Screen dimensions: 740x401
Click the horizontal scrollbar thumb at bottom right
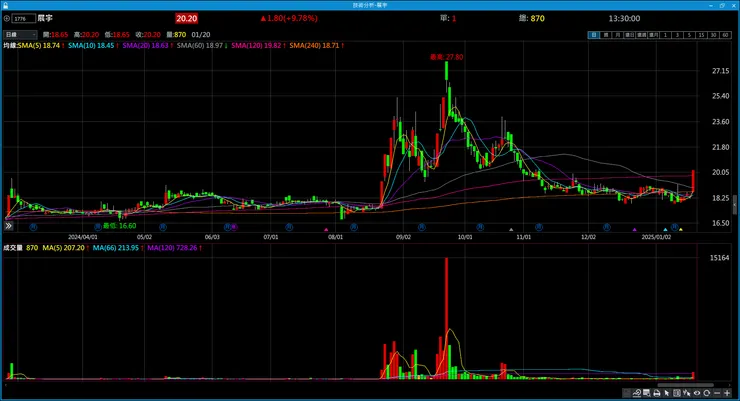[x=685, y=385]
